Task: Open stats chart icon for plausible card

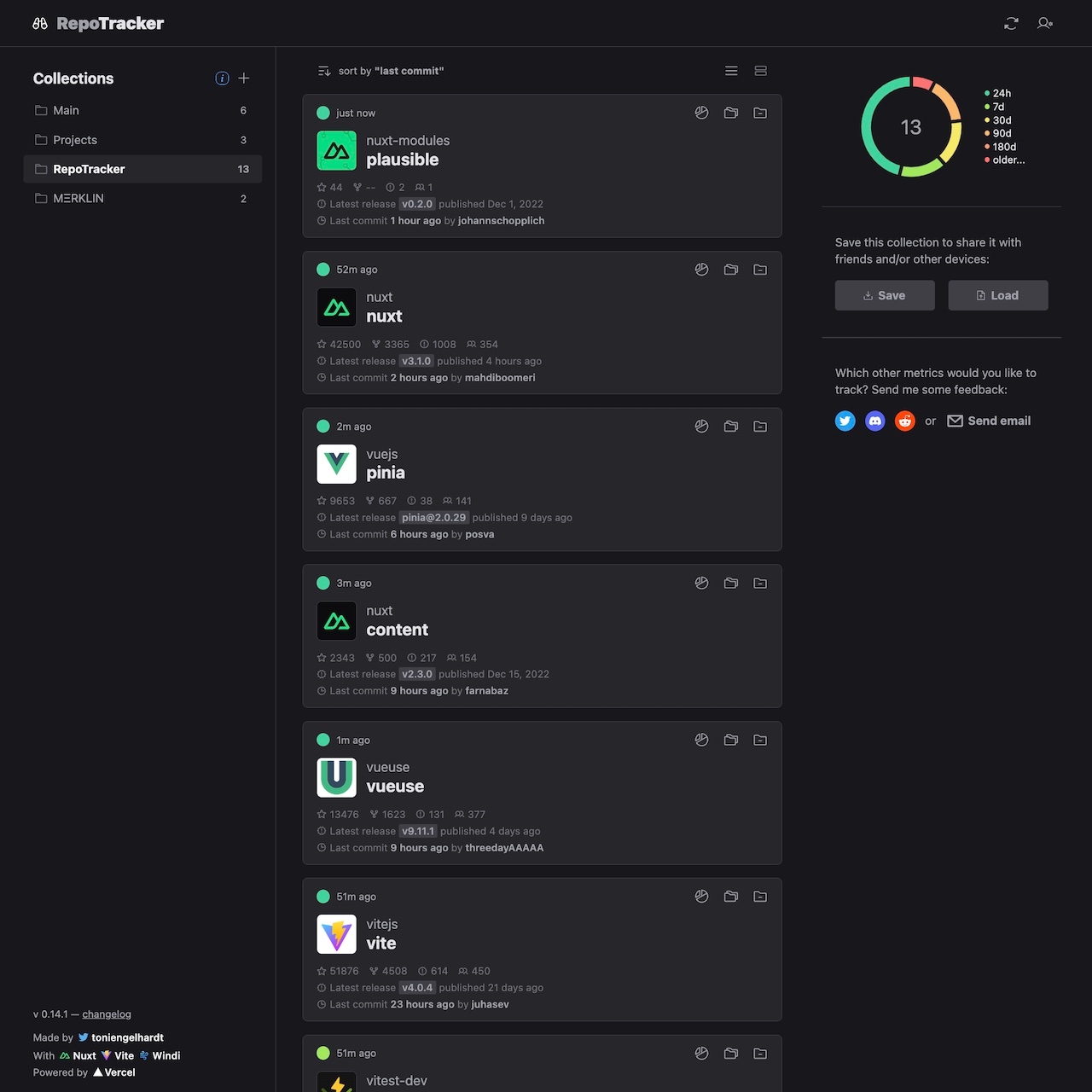Action: point(701,113)
